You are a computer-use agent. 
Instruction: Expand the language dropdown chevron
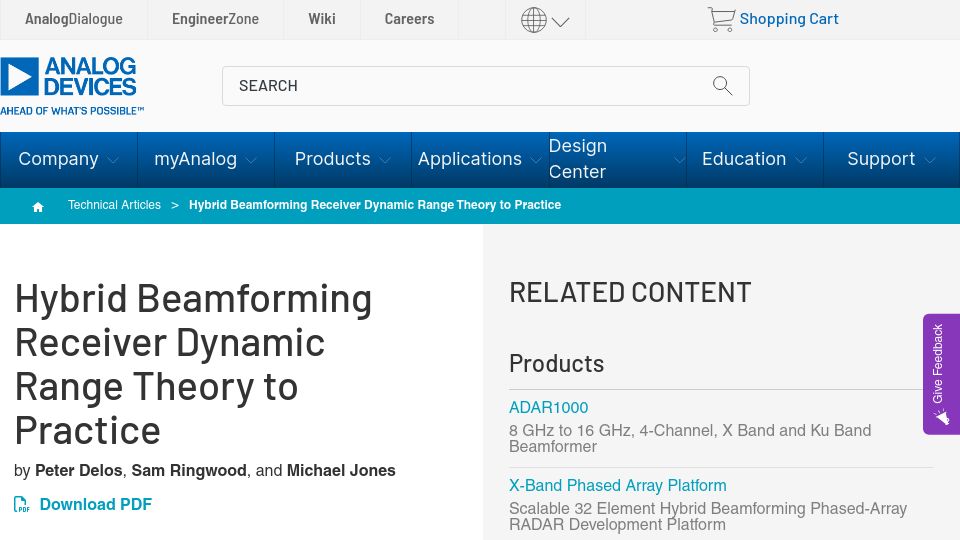coord(560,22)
